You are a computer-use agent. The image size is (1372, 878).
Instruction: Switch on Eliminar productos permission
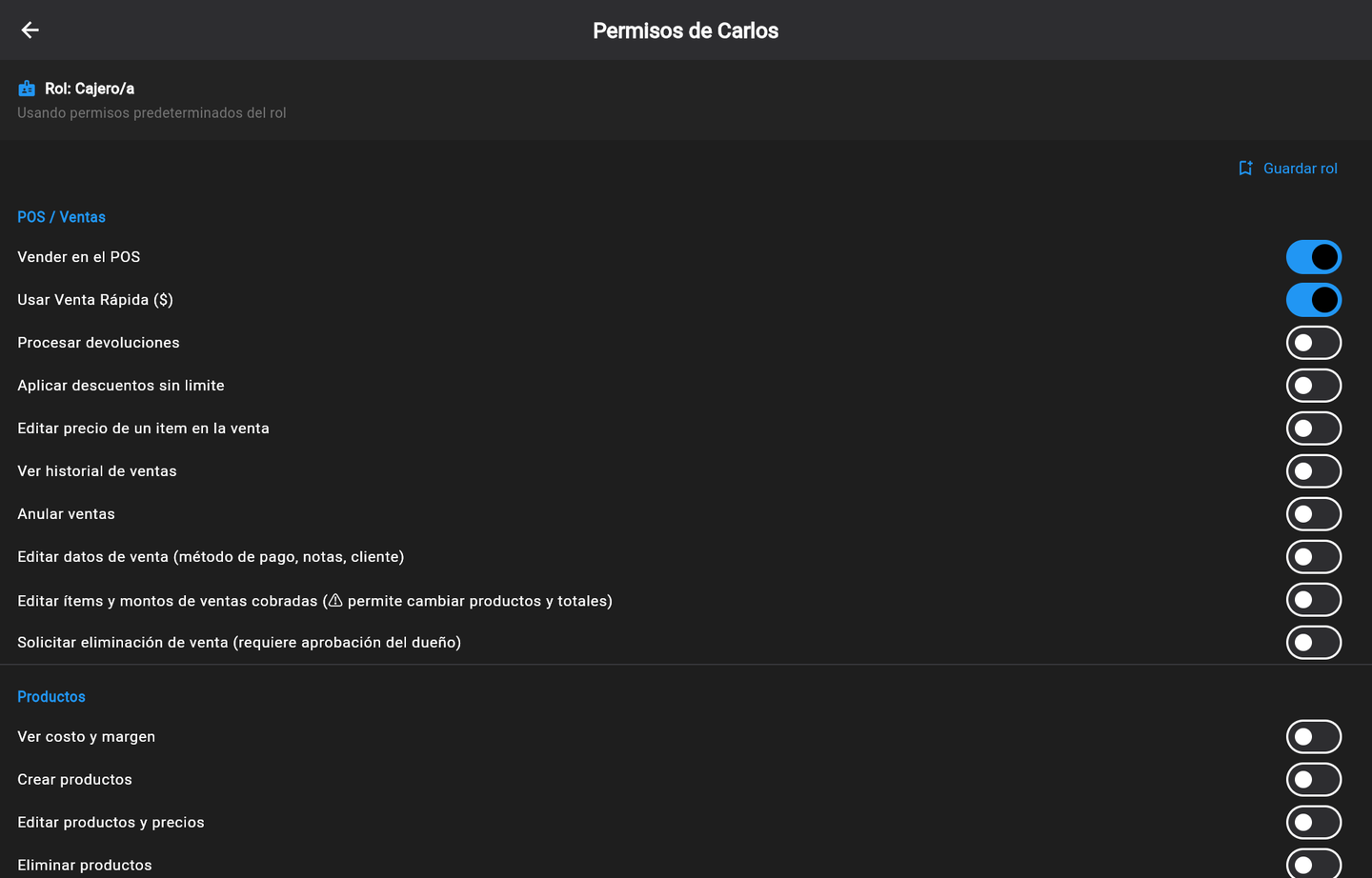pyautogui.click(x=1314, y=864)
